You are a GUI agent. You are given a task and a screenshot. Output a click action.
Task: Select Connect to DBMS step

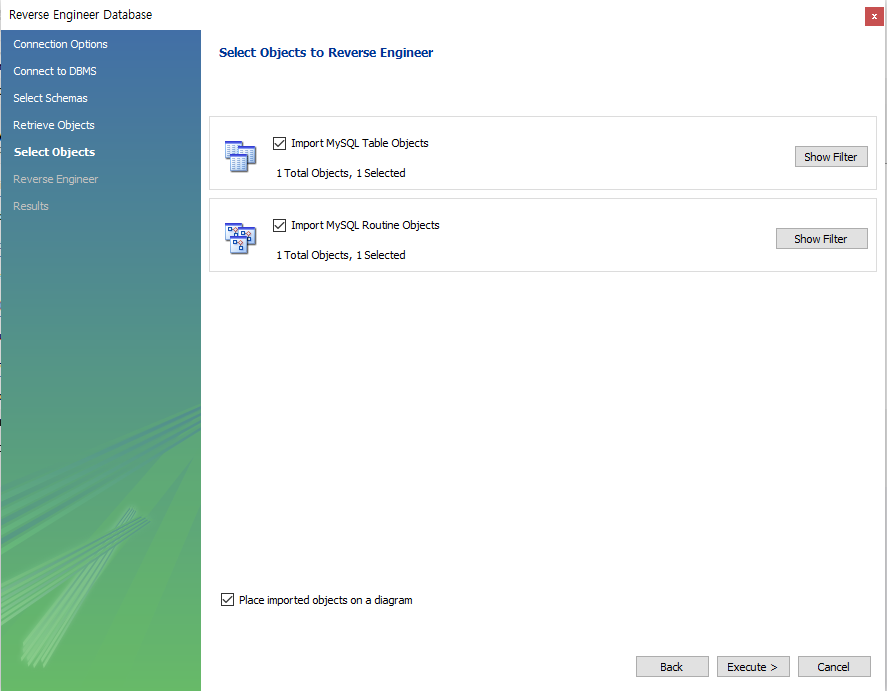point(55,71)
